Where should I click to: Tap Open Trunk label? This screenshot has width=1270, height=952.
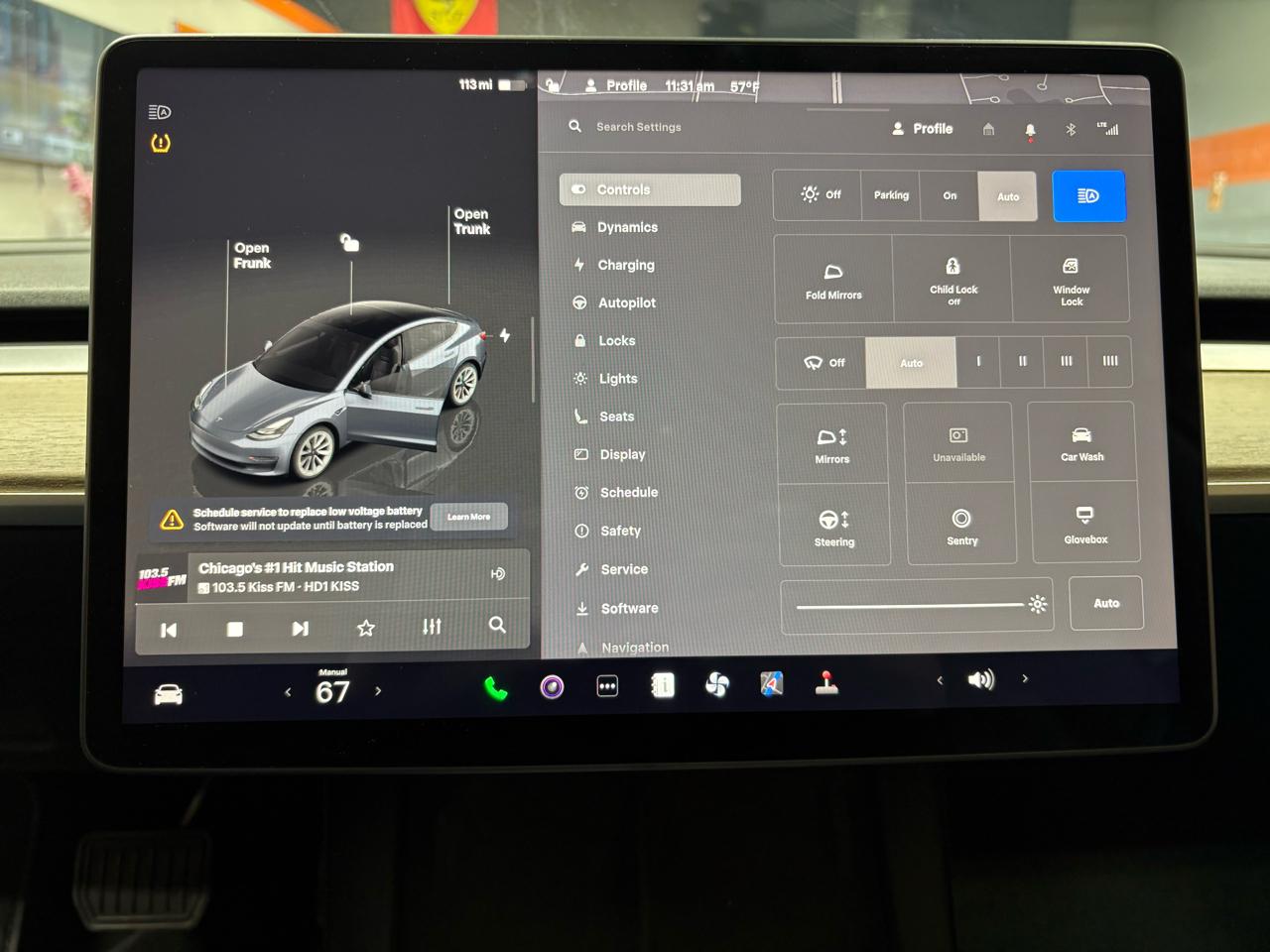tap(471, 221)
